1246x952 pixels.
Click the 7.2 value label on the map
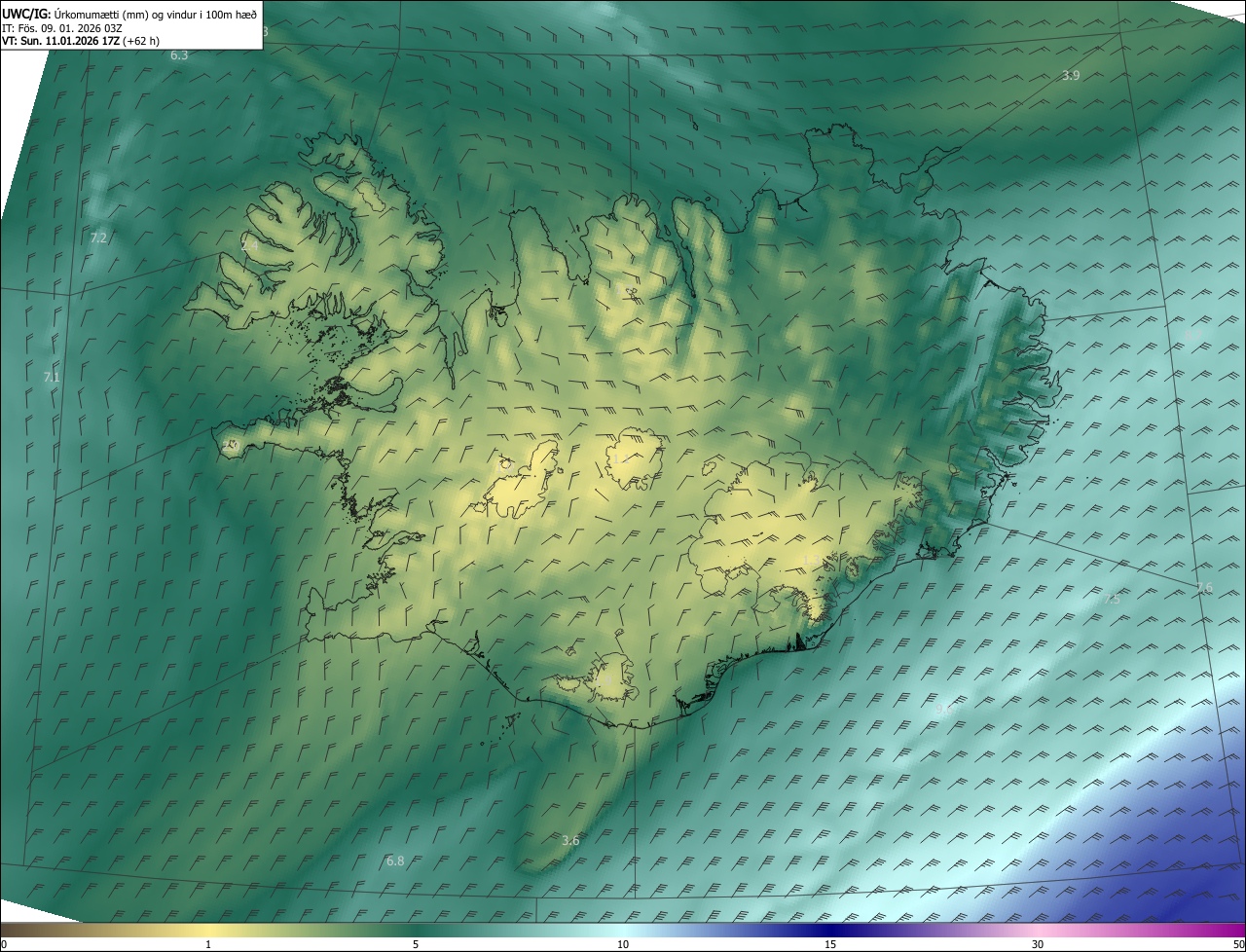pyautogui.click(x=98, y=238)
